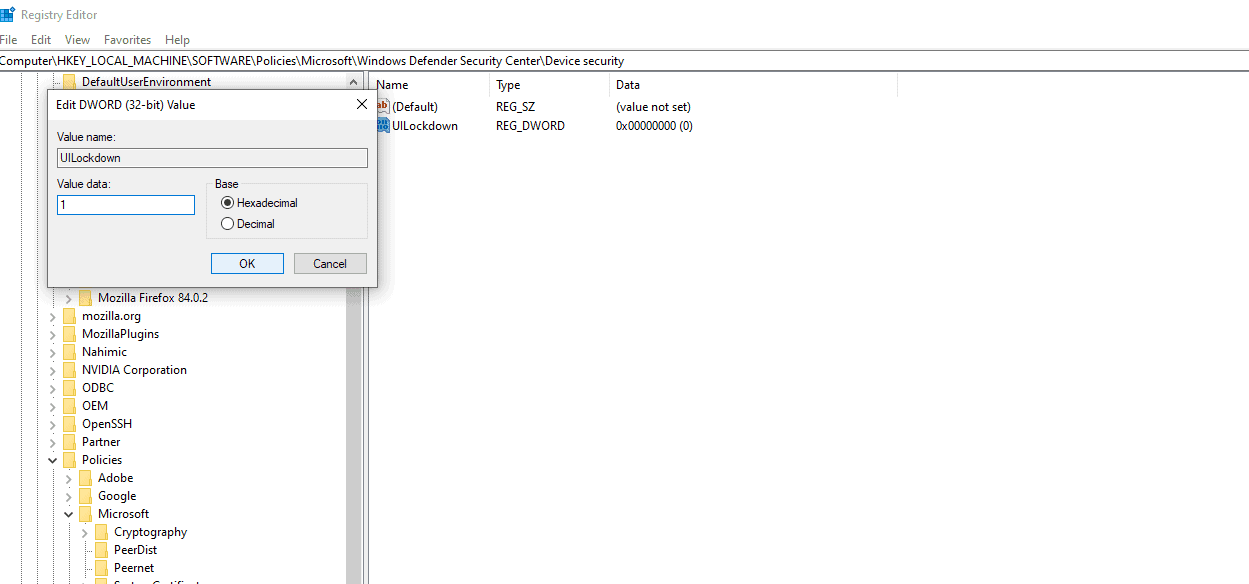Select the NVIDIA Corporation key label

pos(134,370)
